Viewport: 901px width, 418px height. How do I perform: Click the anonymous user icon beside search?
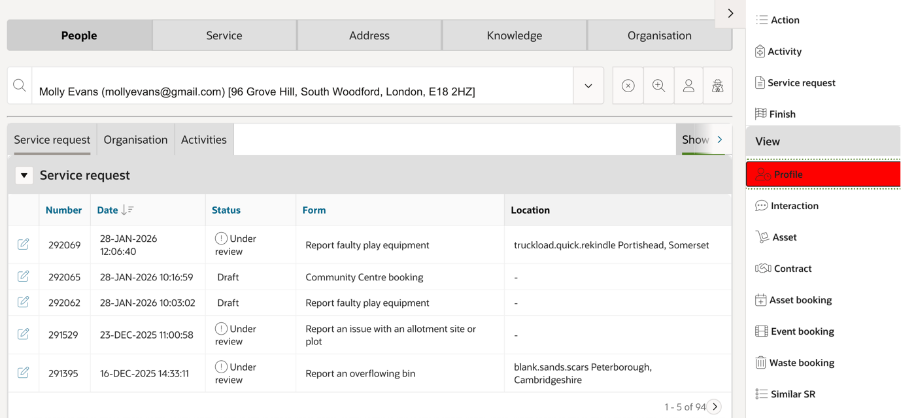coord(718,86)
